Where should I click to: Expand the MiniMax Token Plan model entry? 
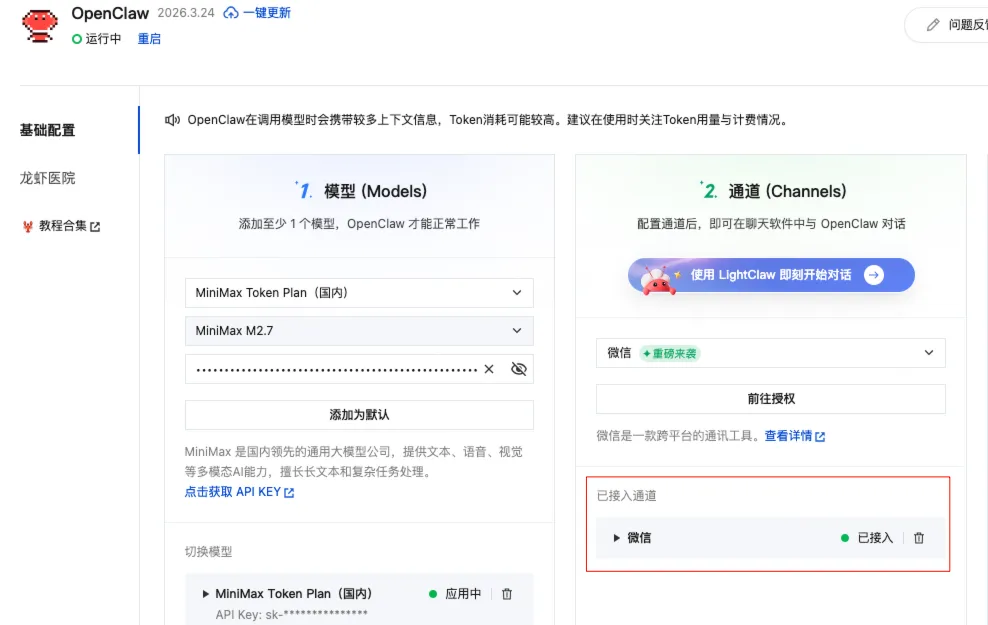coord(205,594)
